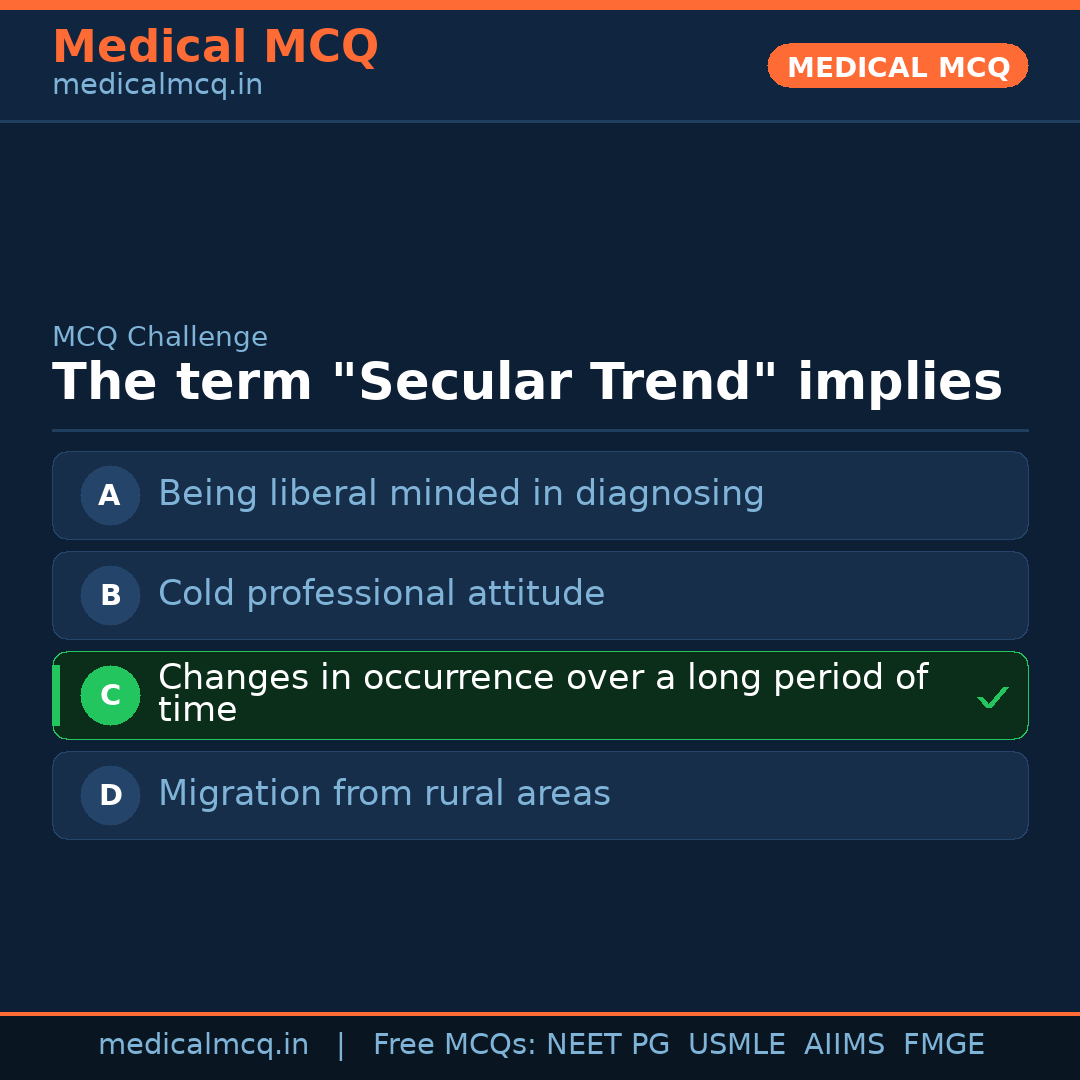Open the medicalmcq.in link in the footer
The width and height of the screenshot is (1080, 1080).
(x=203, y=1045)
